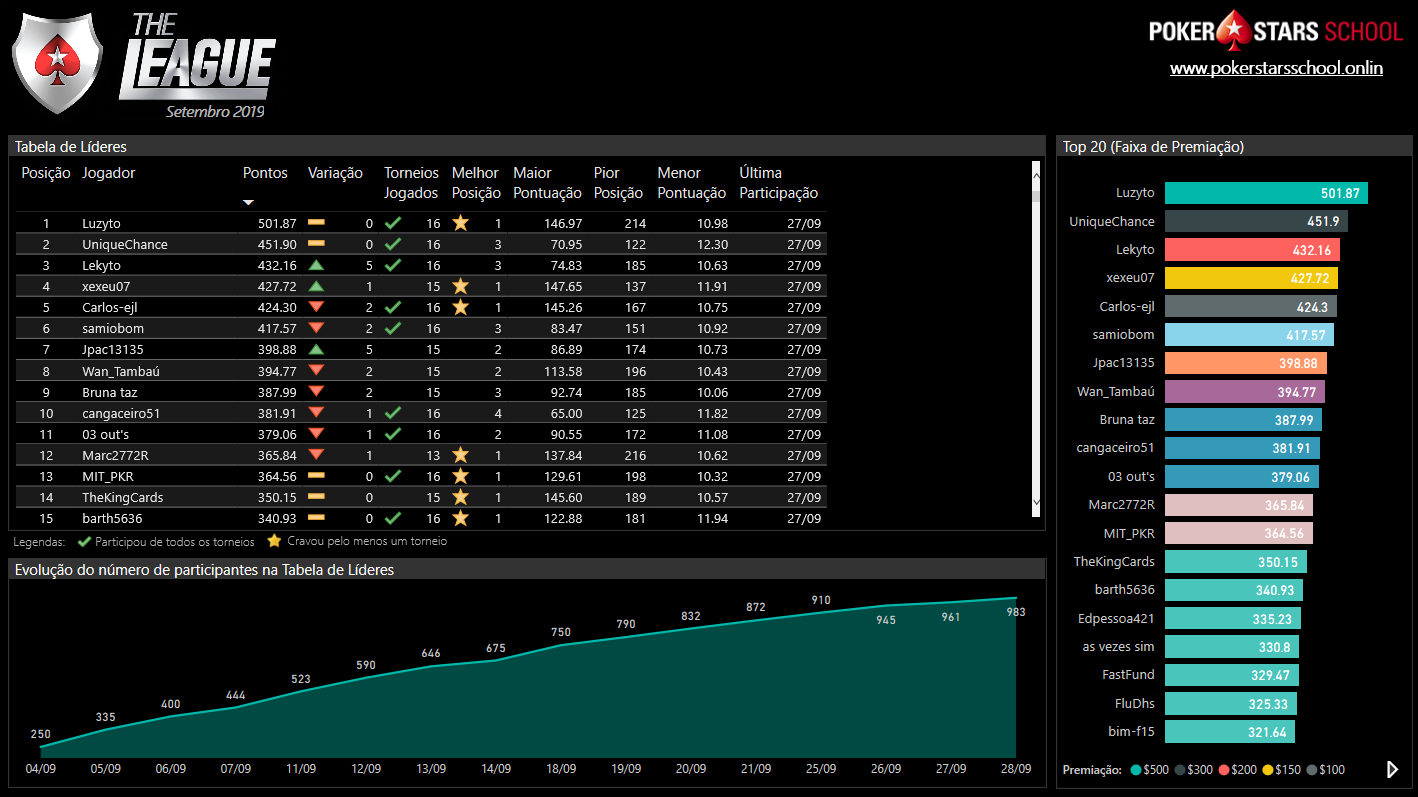Sort by the Torneios Jogados column header
The image size is (1418, 797).
click(x=411, y=183)
